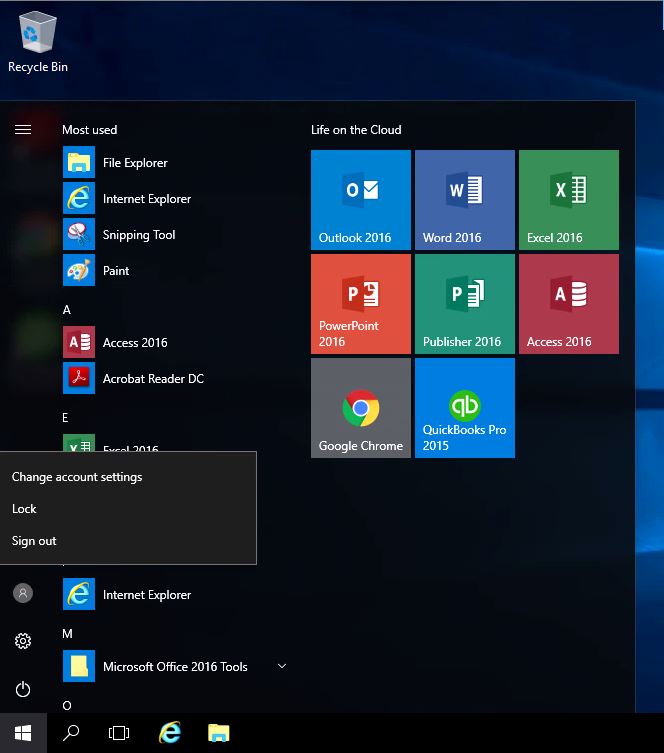664x753 pixels.
Task: Open the Recycle Bin desktop icon
Action: click(37, 42)
